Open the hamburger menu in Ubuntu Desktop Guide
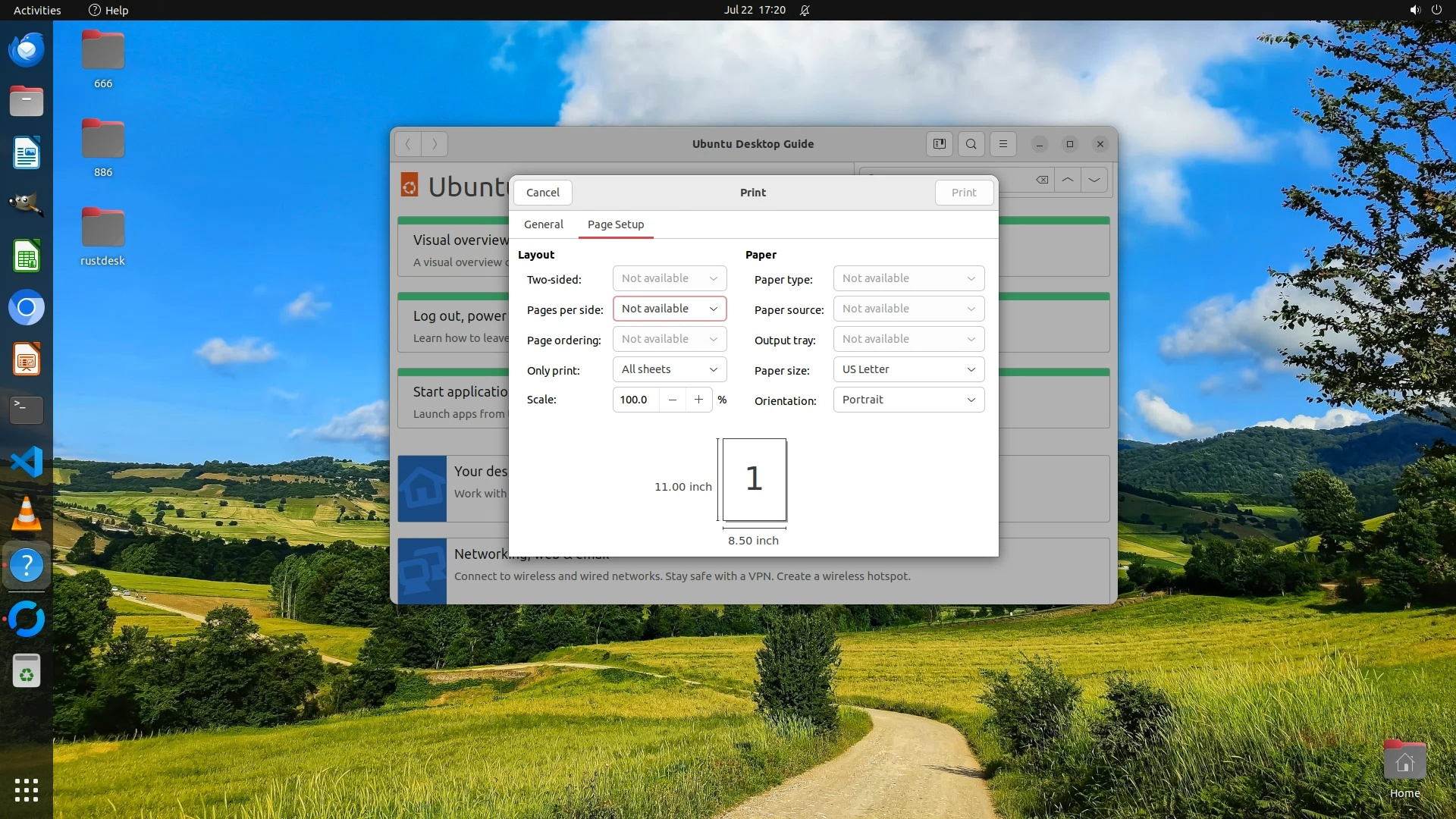The height and width of the screenshot is (819, 1456). [1003, 144]
